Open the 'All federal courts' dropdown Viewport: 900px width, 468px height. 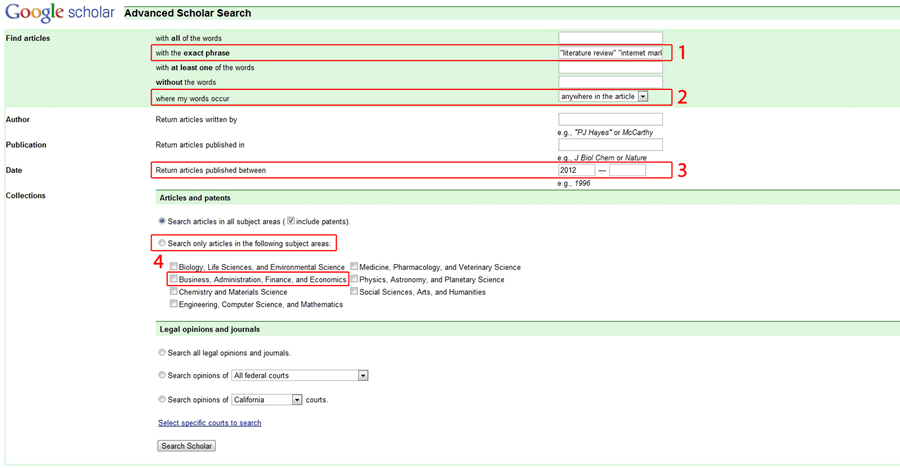[300, 376]
